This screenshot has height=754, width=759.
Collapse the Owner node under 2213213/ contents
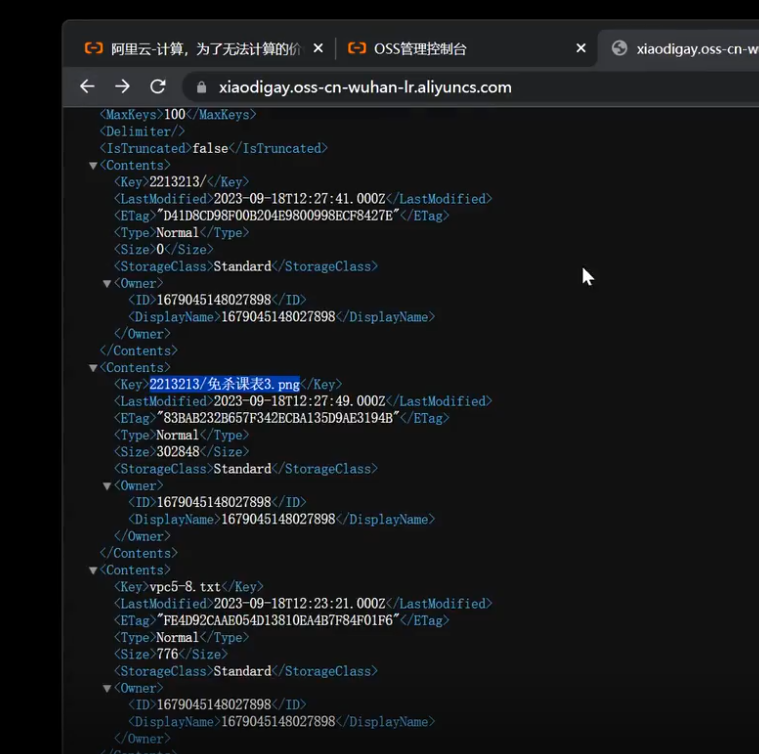[107, 284]
